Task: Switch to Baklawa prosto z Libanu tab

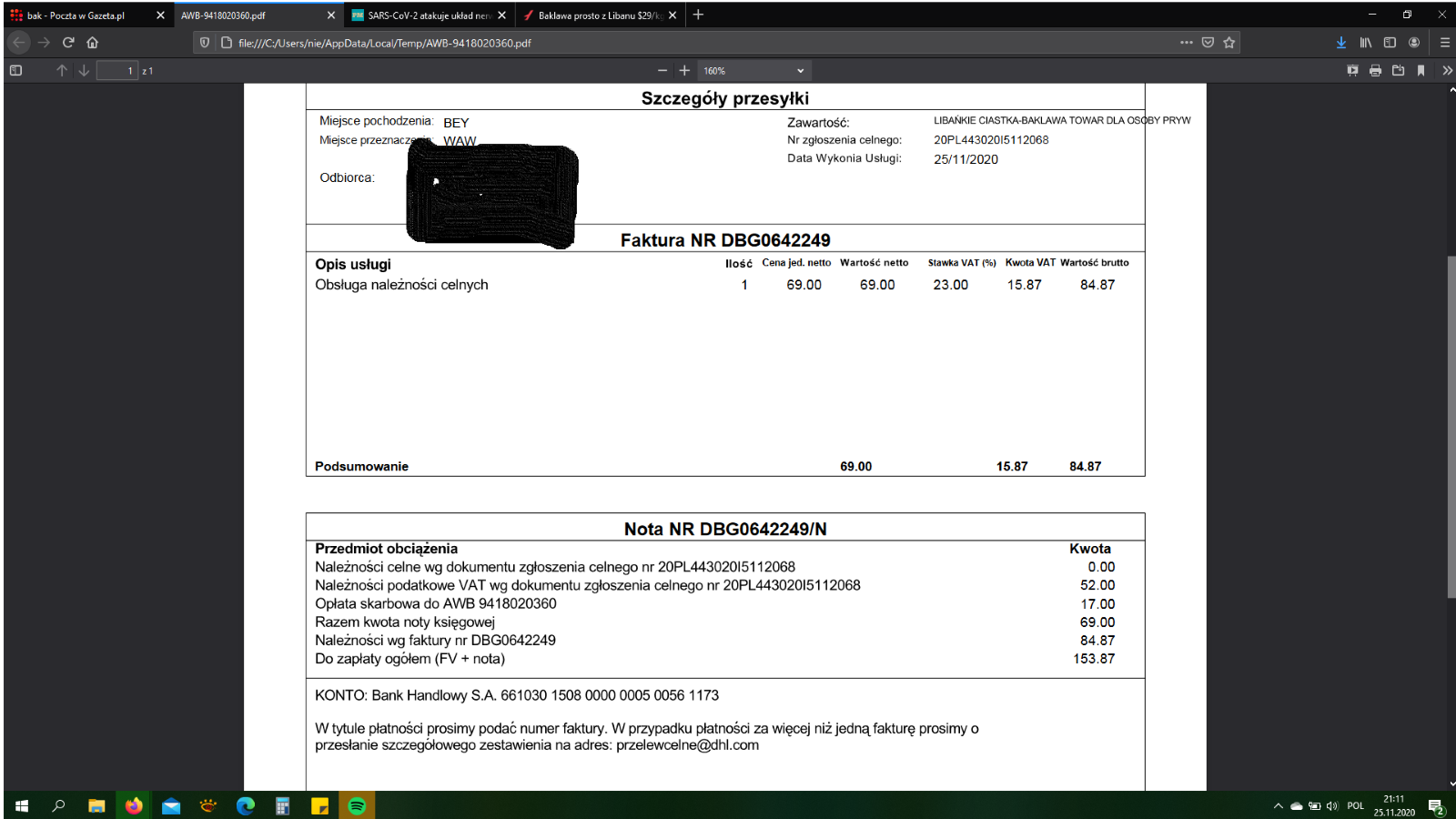Action: [x=601, y=15]
